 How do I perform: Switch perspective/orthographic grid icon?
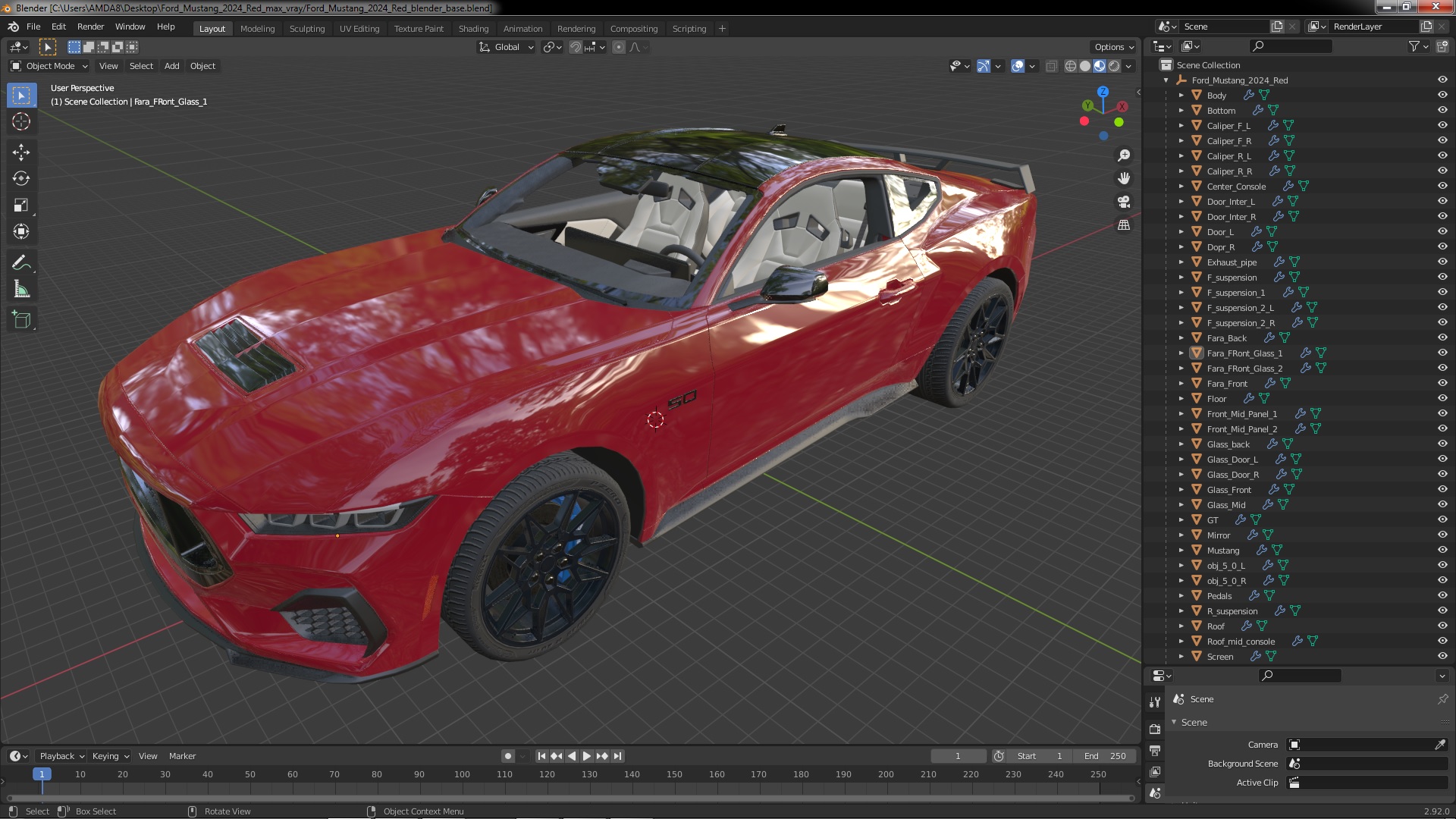[x=1124, y=225]
